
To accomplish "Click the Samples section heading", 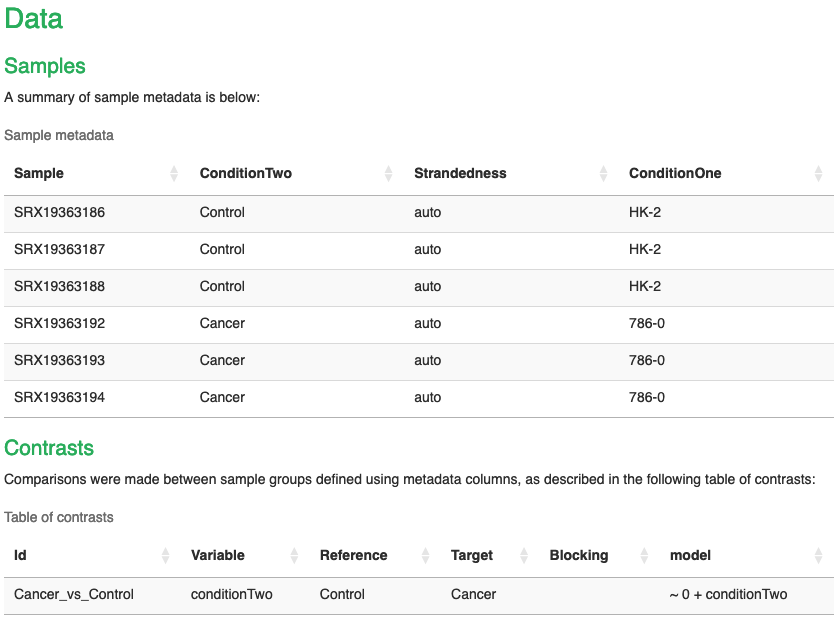I will (45, 66).
